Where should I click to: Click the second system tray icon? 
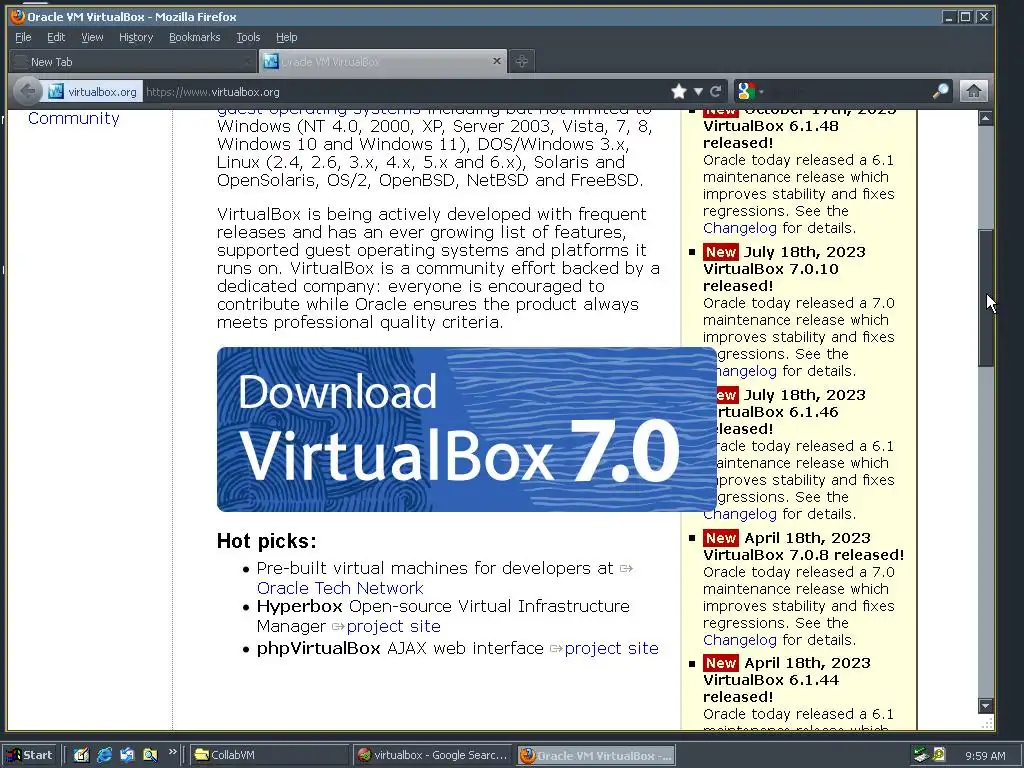[939, 755]
